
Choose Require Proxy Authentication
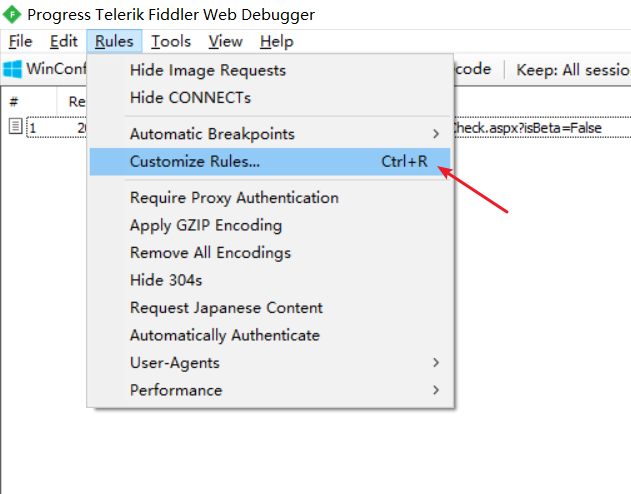pyautogui.click(x=234, y=198)
